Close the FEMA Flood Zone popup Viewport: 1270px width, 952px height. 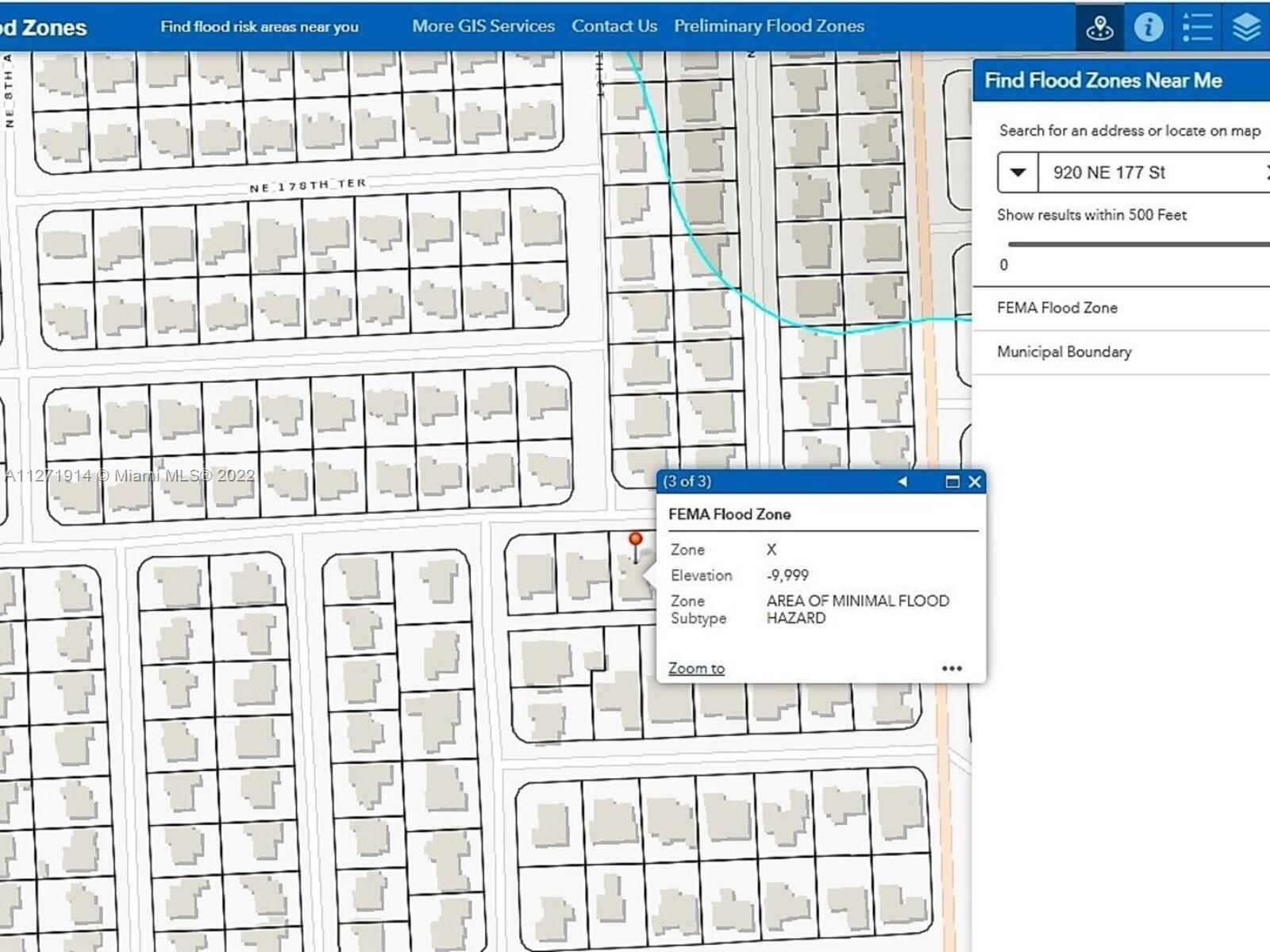(x=975, y=482)
